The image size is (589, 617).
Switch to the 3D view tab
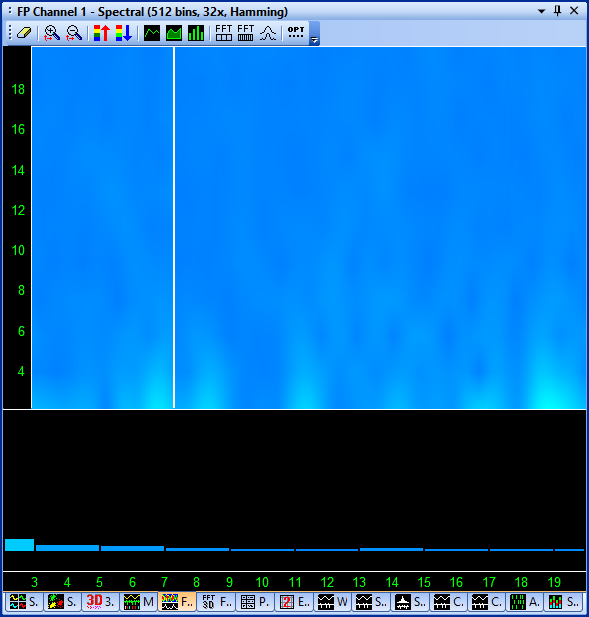(x=100, y=602)
